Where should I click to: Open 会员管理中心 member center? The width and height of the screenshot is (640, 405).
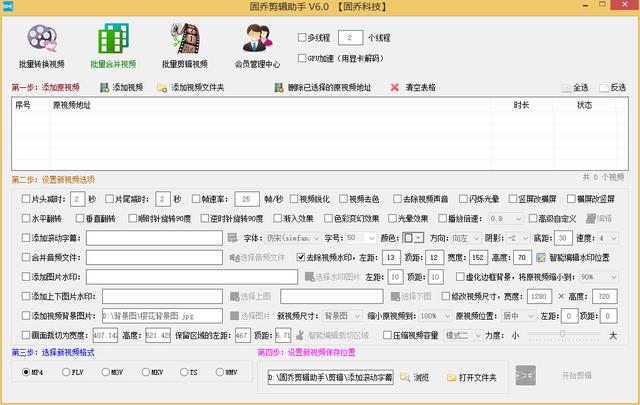(256, 44)
